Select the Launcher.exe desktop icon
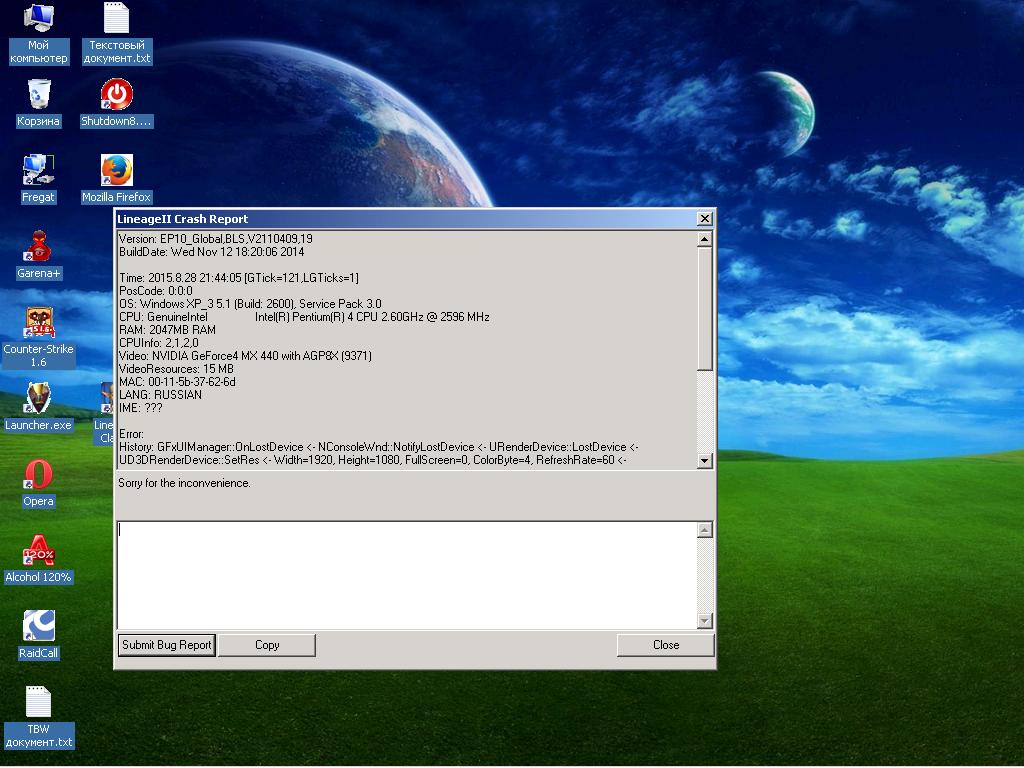 (x=39, y=407)
